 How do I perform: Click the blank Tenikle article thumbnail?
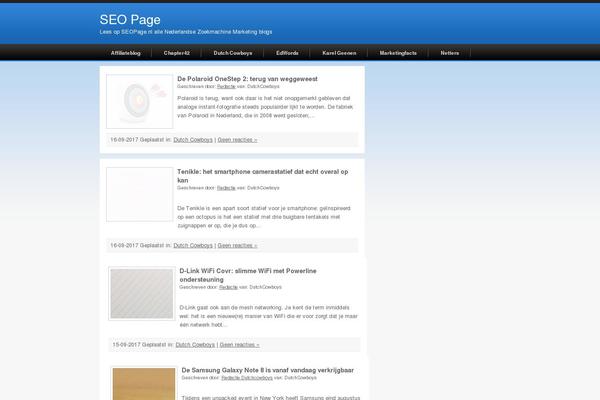[x=140, y=194]
